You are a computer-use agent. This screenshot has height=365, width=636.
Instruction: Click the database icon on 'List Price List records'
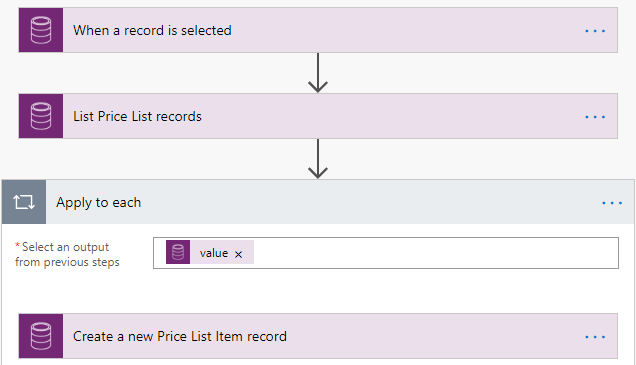pos(41,116)
